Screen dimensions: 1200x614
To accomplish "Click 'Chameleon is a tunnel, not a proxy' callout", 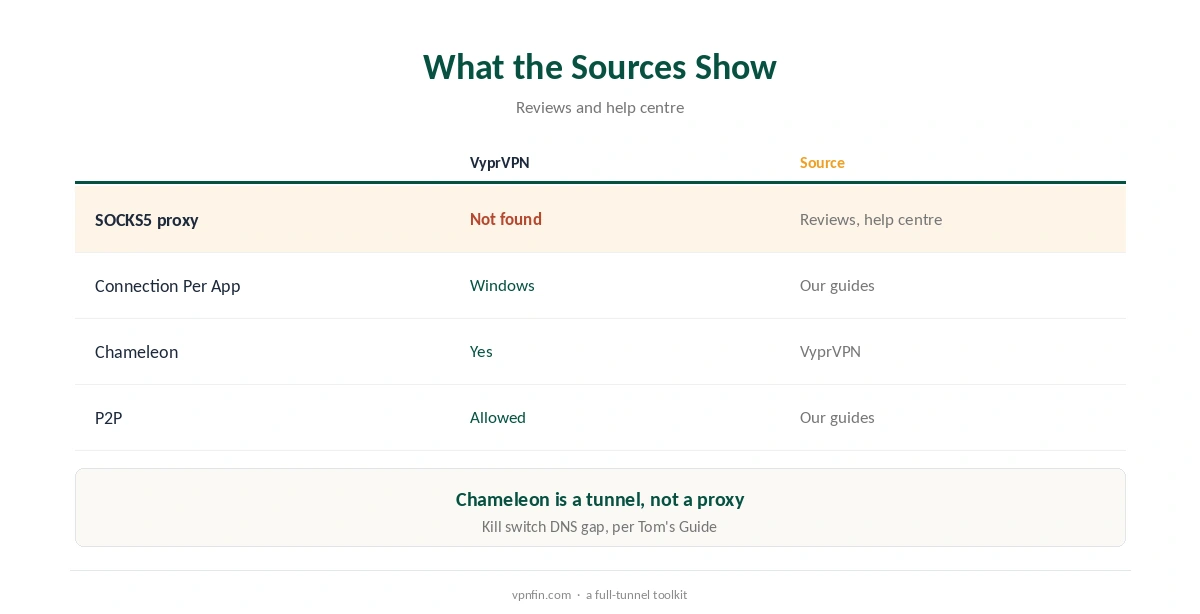I will pyautogui.click(x=600, y=499).
